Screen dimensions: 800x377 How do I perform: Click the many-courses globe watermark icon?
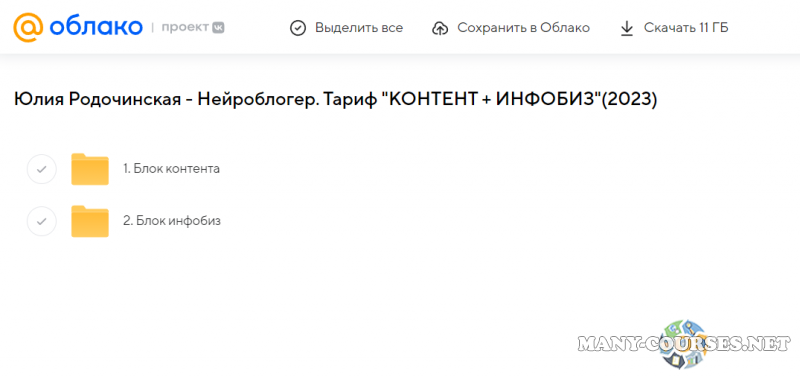[684, 344]
